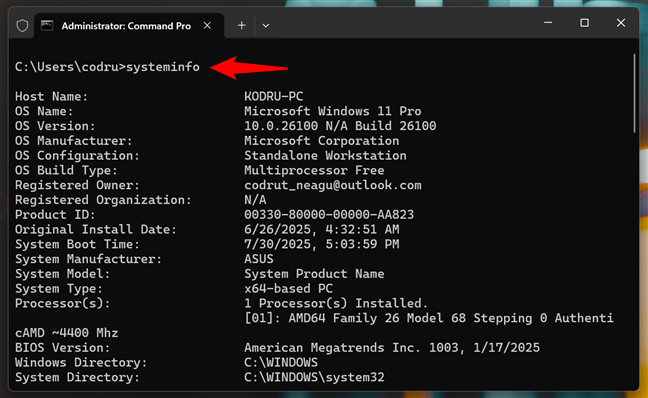Click the vertical scrollbar thumb

point(634,93)
